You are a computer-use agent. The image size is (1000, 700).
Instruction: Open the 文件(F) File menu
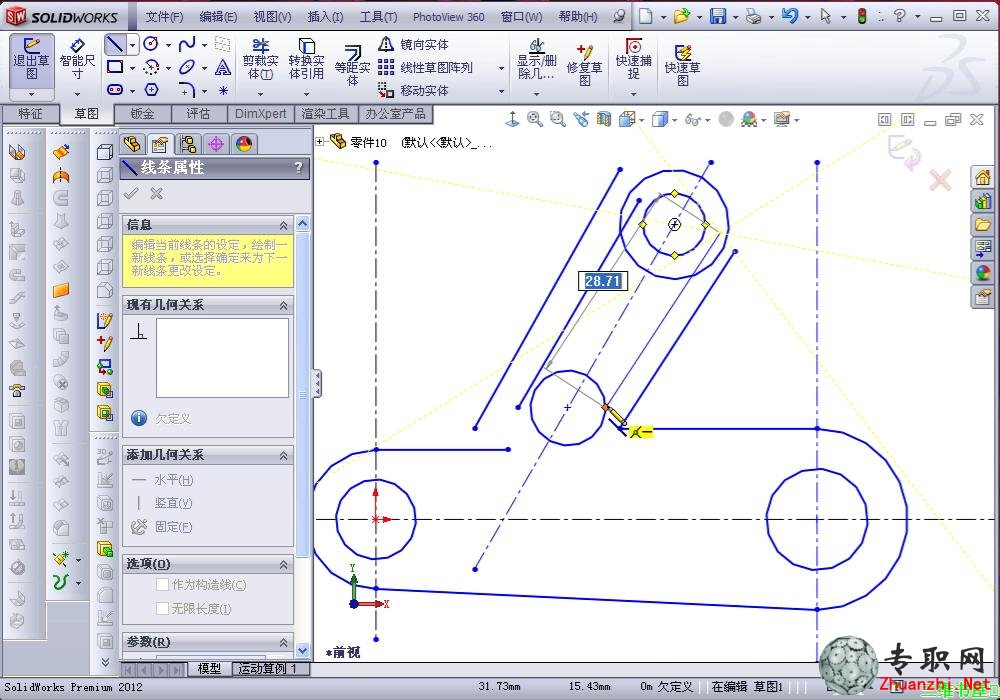tap(164, 17)
